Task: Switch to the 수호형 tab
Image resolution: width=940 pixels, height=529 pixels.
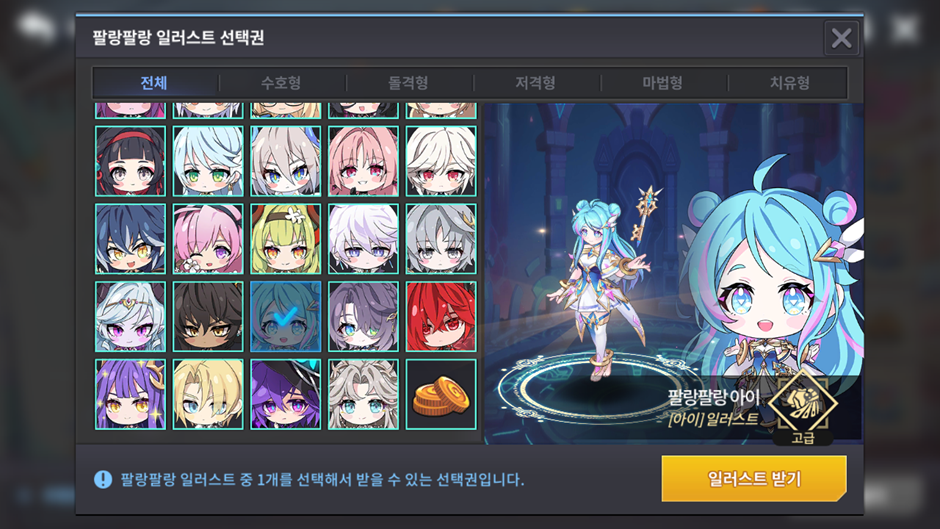Action: click(x=281, y=83)
